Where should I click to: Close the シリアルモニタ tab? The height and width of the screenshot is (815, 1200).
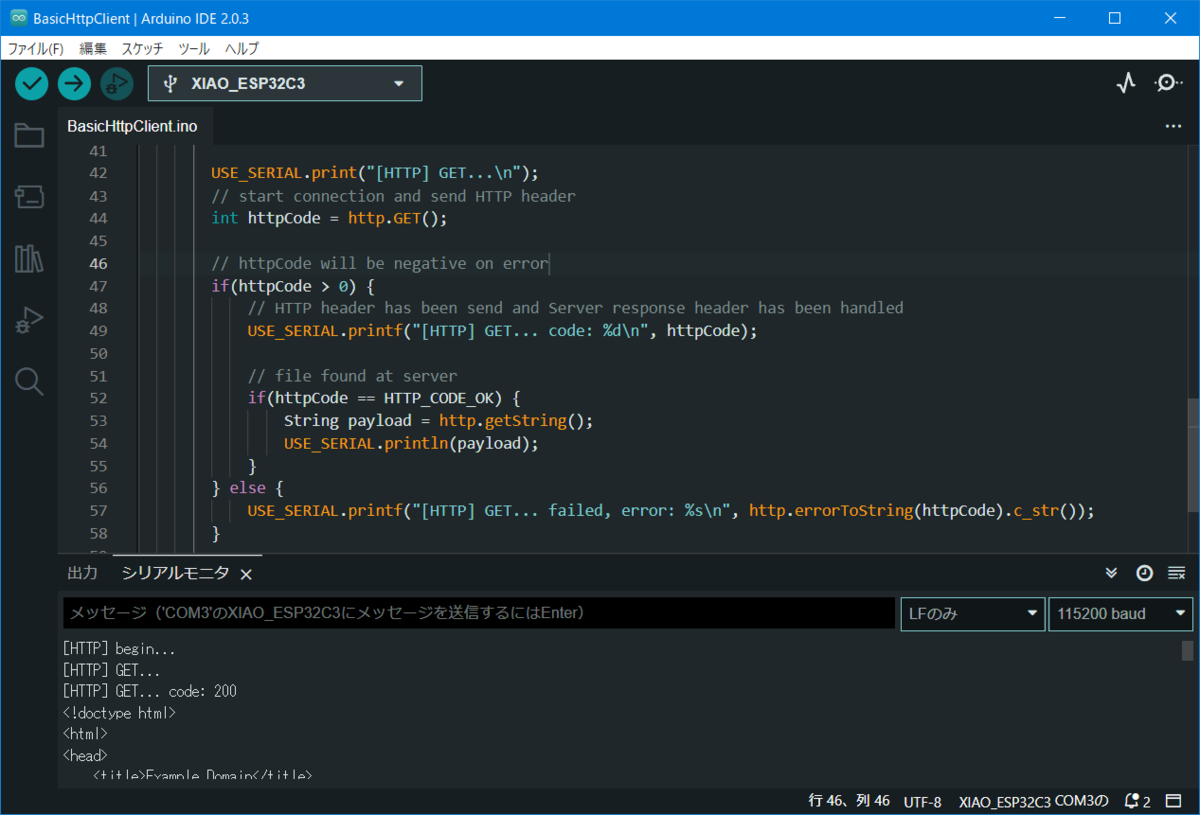point(246,574)
